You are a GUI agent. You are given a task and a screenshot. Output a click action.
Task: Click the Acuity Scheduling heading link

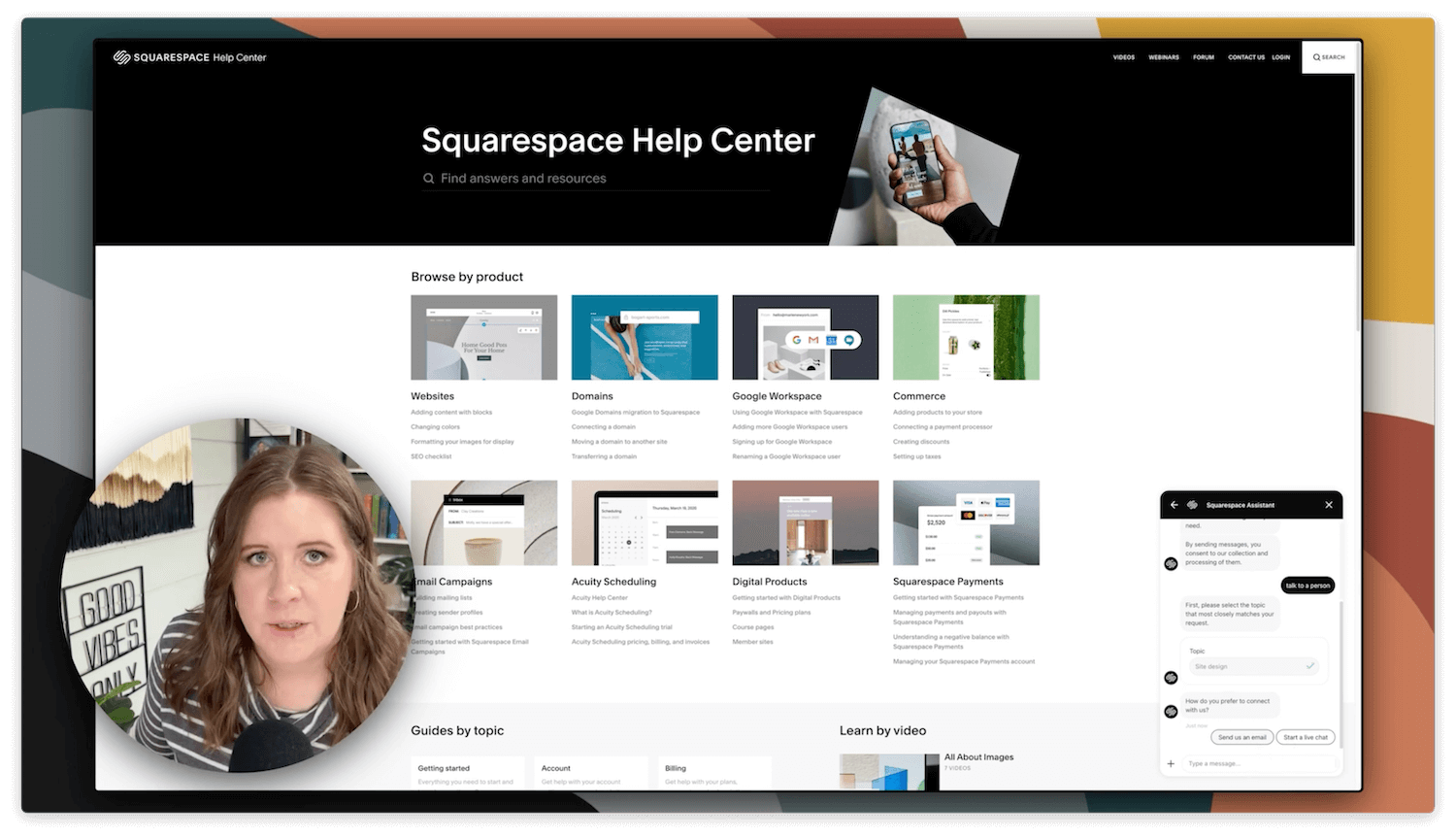click(x=613, y=582)
